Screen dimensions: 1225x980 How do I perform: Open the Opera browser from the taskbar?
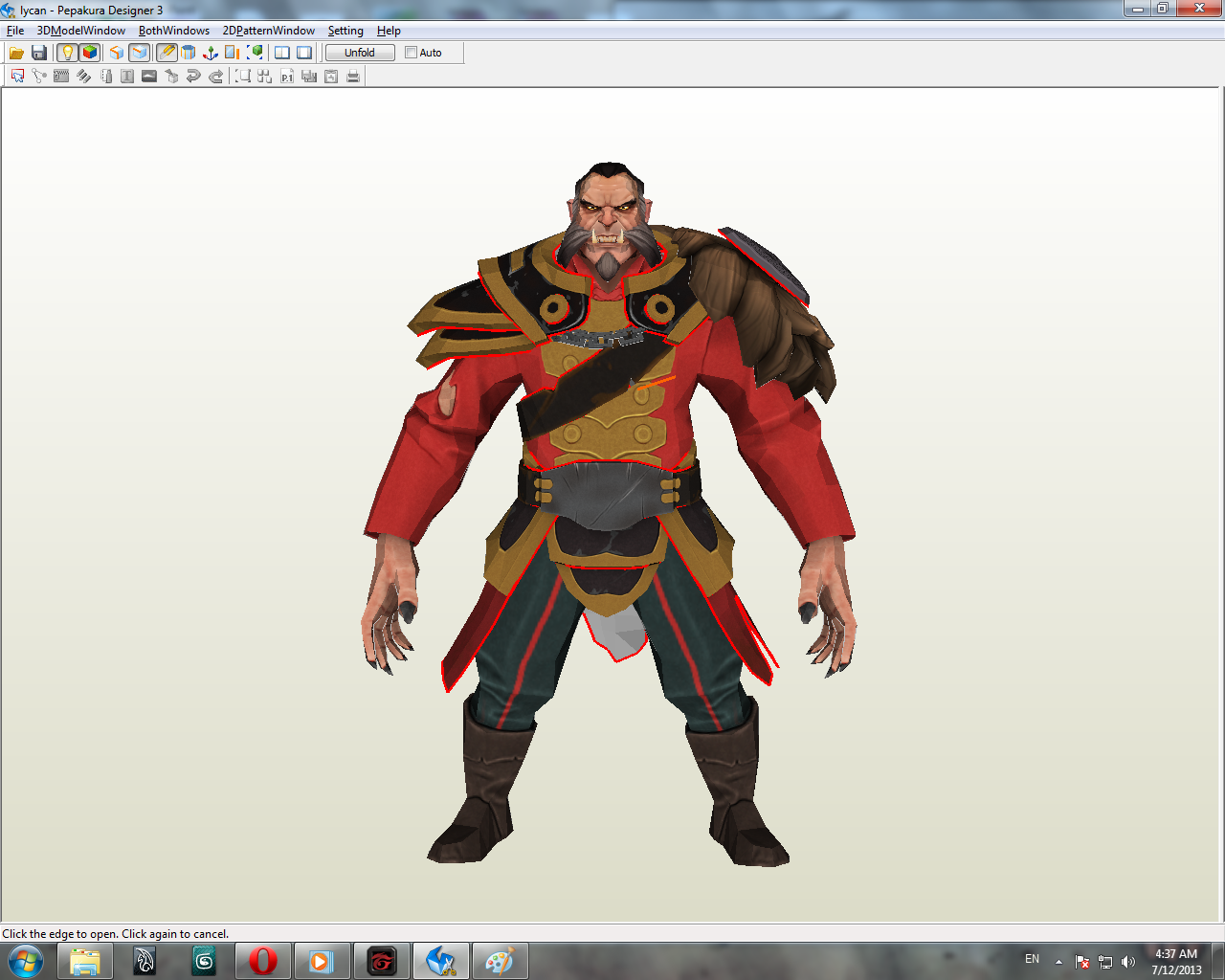263,960
